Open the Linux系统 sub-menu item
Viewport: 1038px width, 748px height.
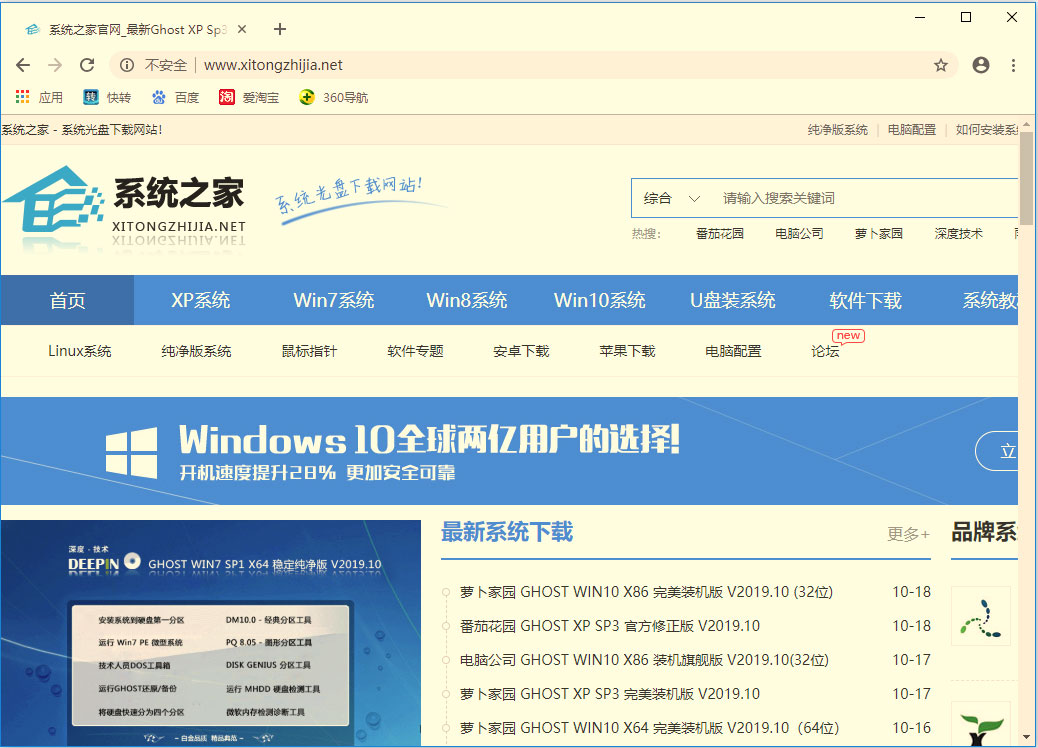pos(79,351)
